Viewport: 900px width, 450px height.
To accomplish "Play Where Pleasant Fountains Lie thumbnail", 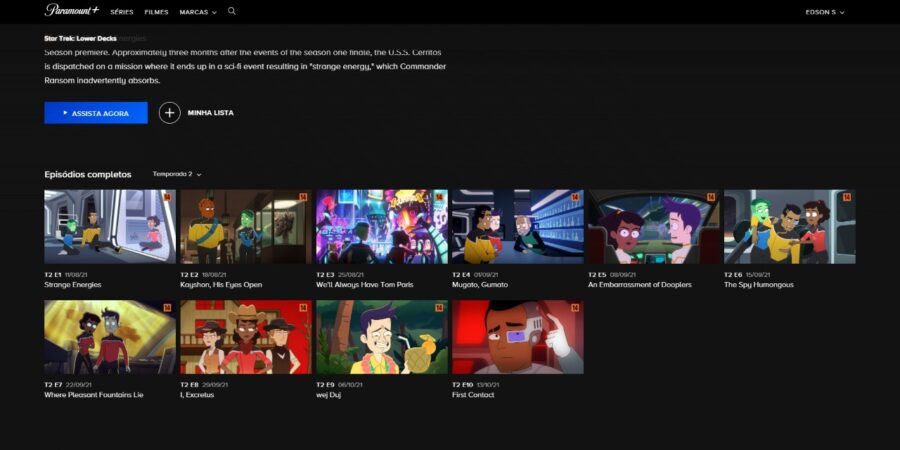I will 110,337.
